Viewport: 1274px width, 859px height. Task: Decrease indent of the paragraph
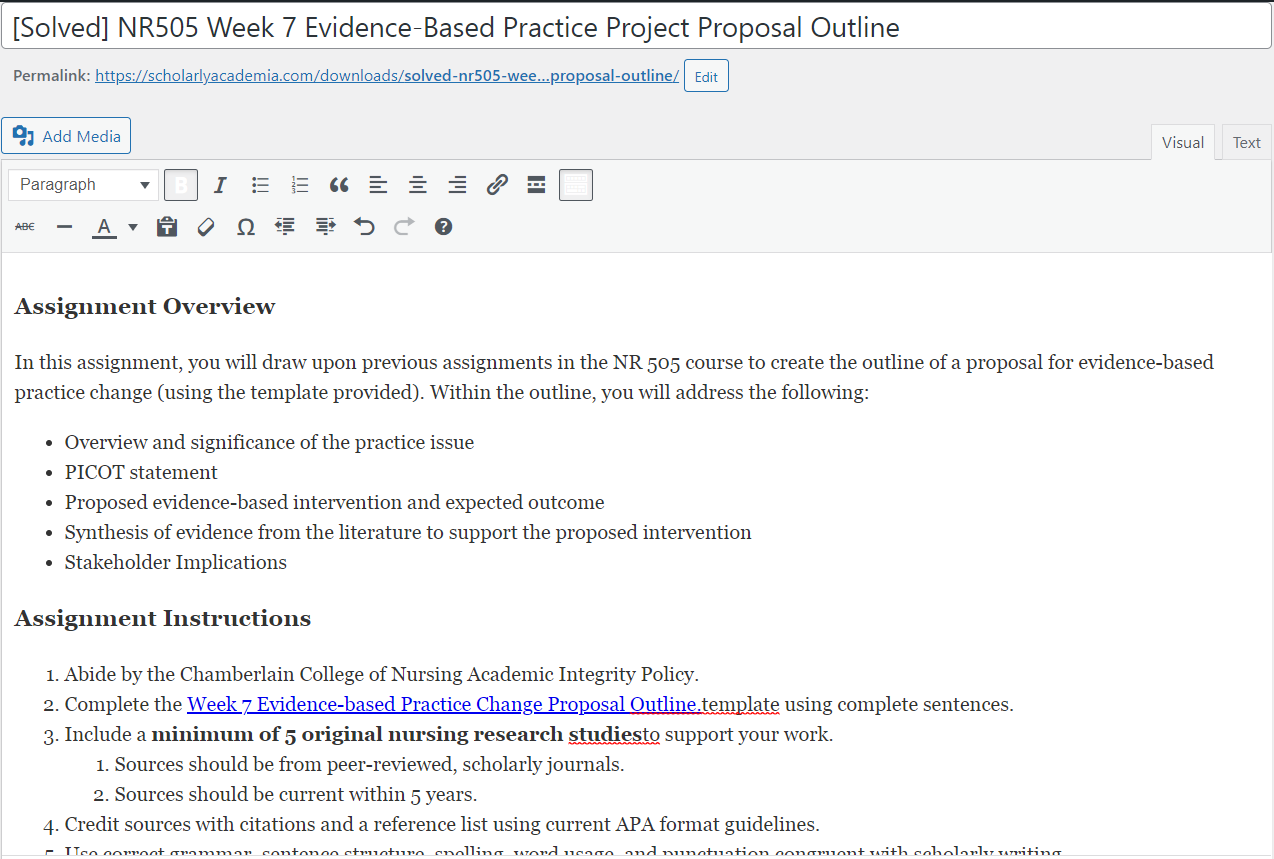coord(285,227)
